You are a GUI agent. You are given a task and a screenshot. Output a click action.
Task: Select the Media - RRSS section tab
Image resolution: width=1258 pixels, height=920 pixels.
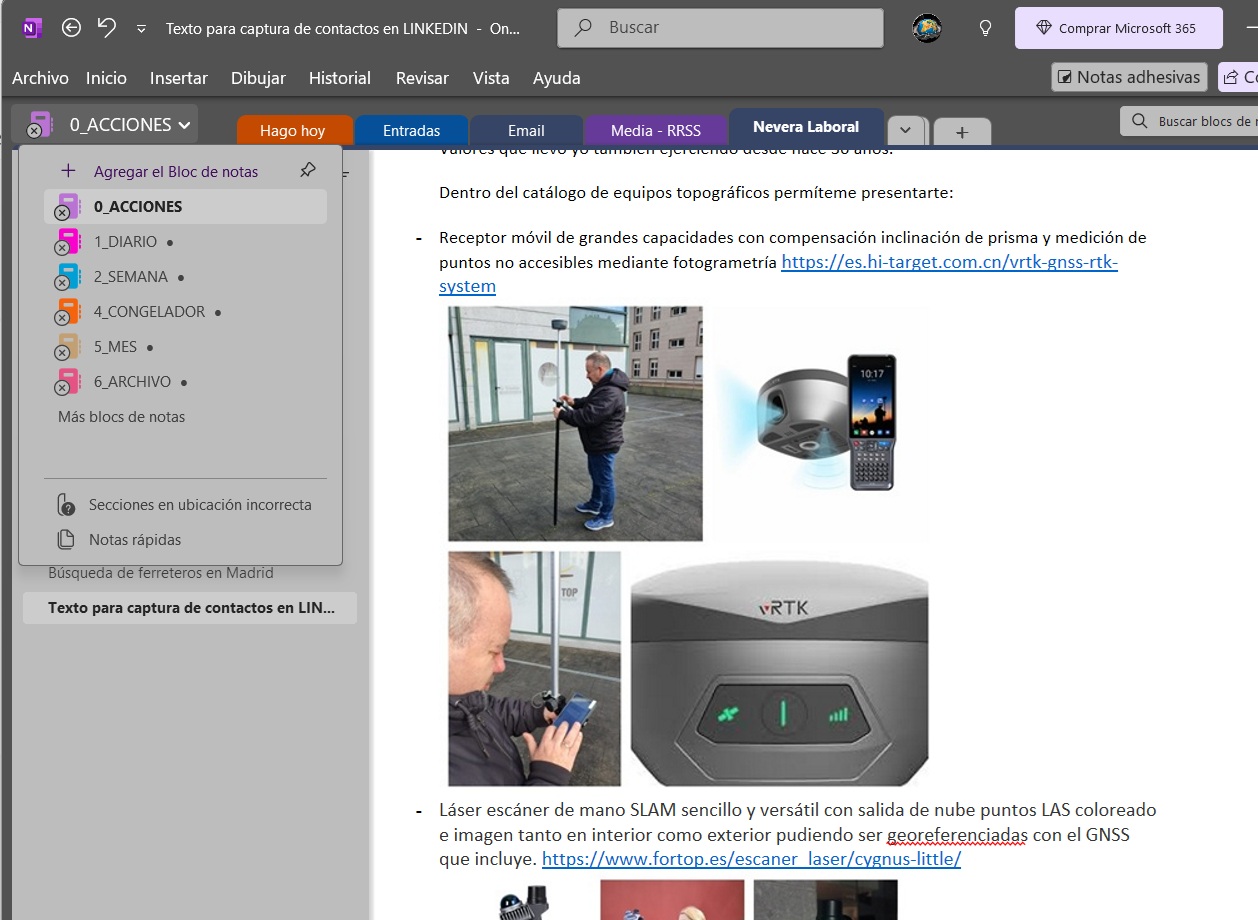[655, 131]
